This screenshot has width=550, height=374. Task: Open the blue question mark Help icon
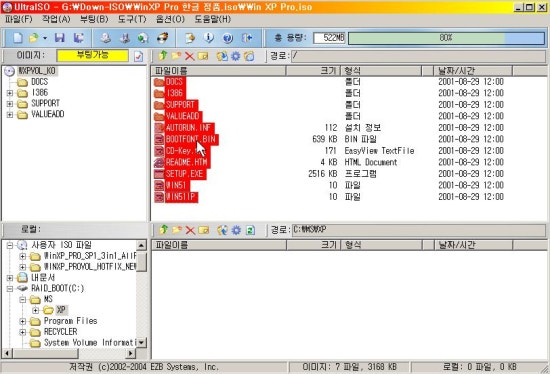[x=228, y=38]
